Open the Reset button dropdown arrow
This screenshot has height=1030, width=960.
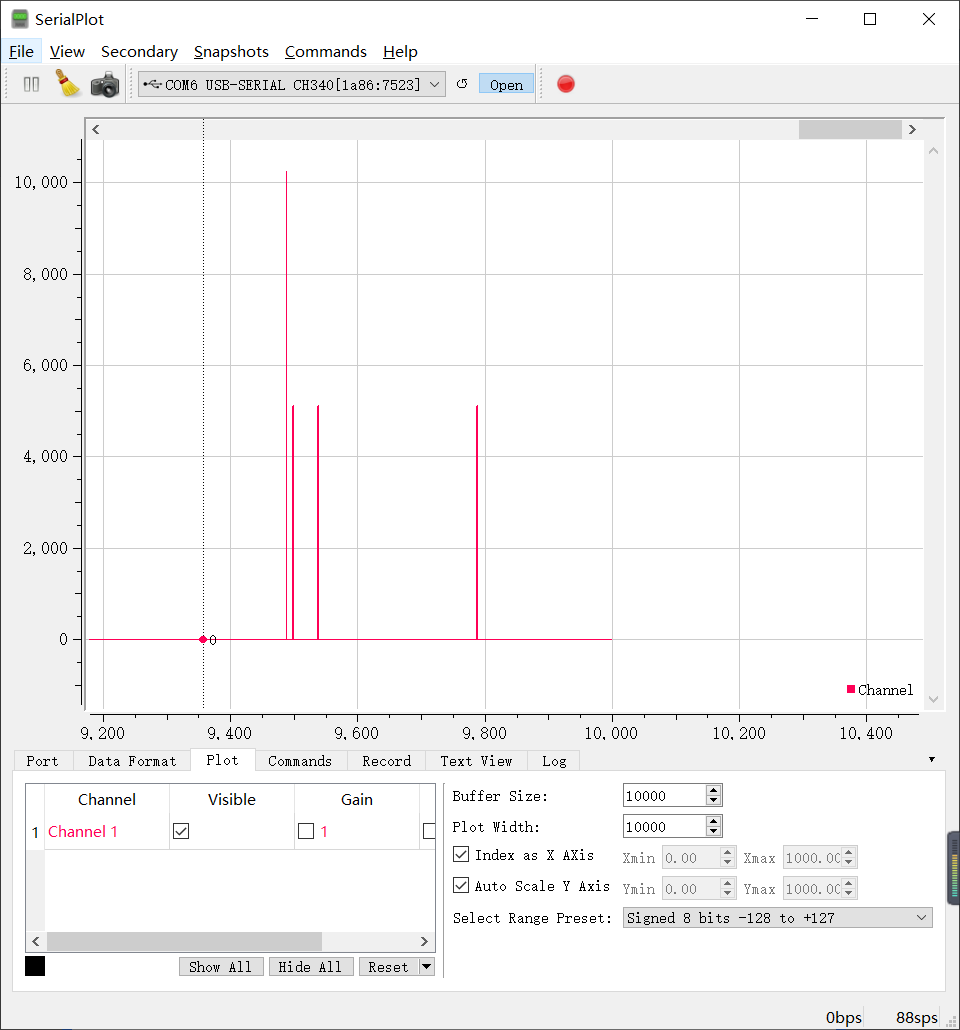[x=426, y=966]
